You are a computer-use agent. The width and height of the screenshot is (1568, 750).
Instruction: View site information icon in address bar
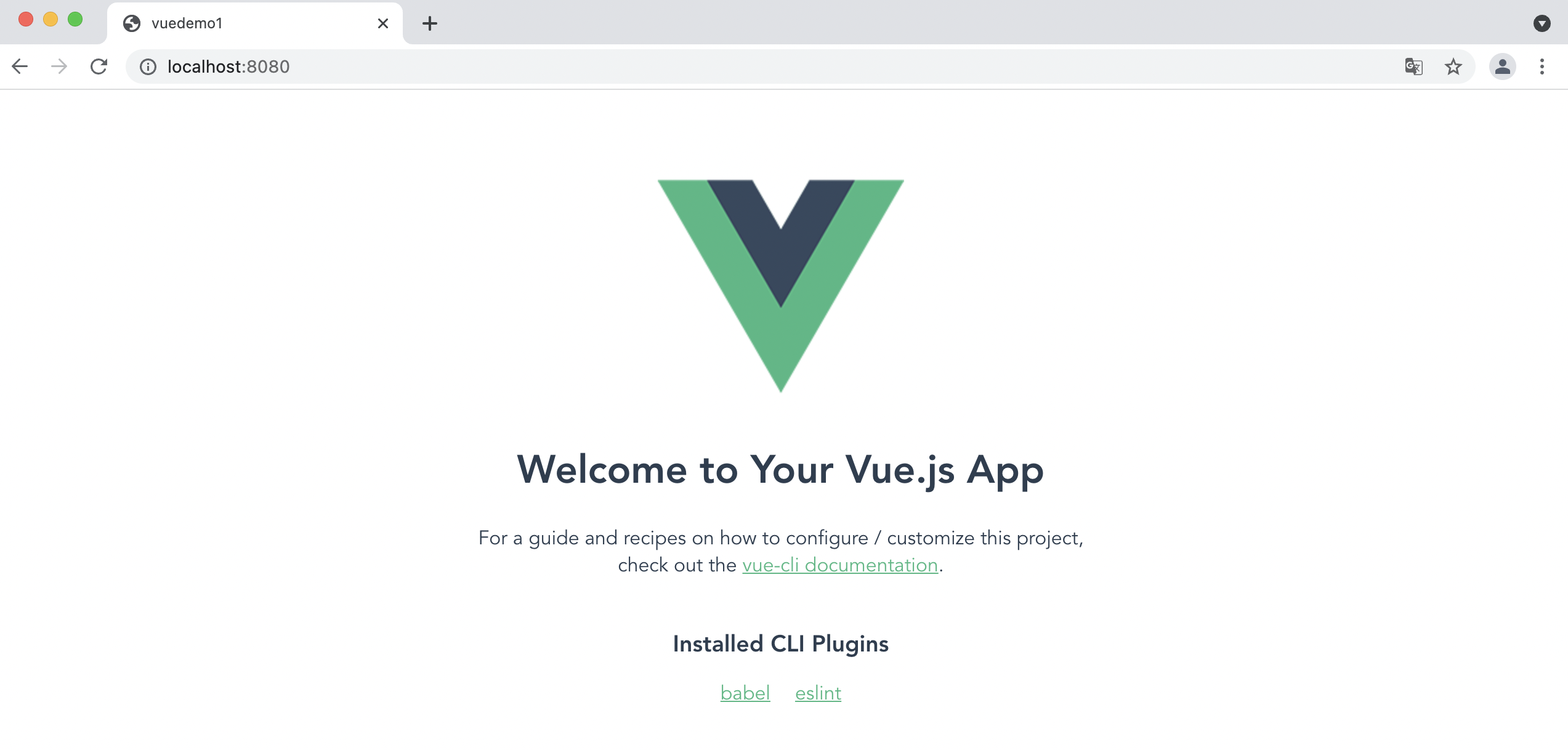148,67
